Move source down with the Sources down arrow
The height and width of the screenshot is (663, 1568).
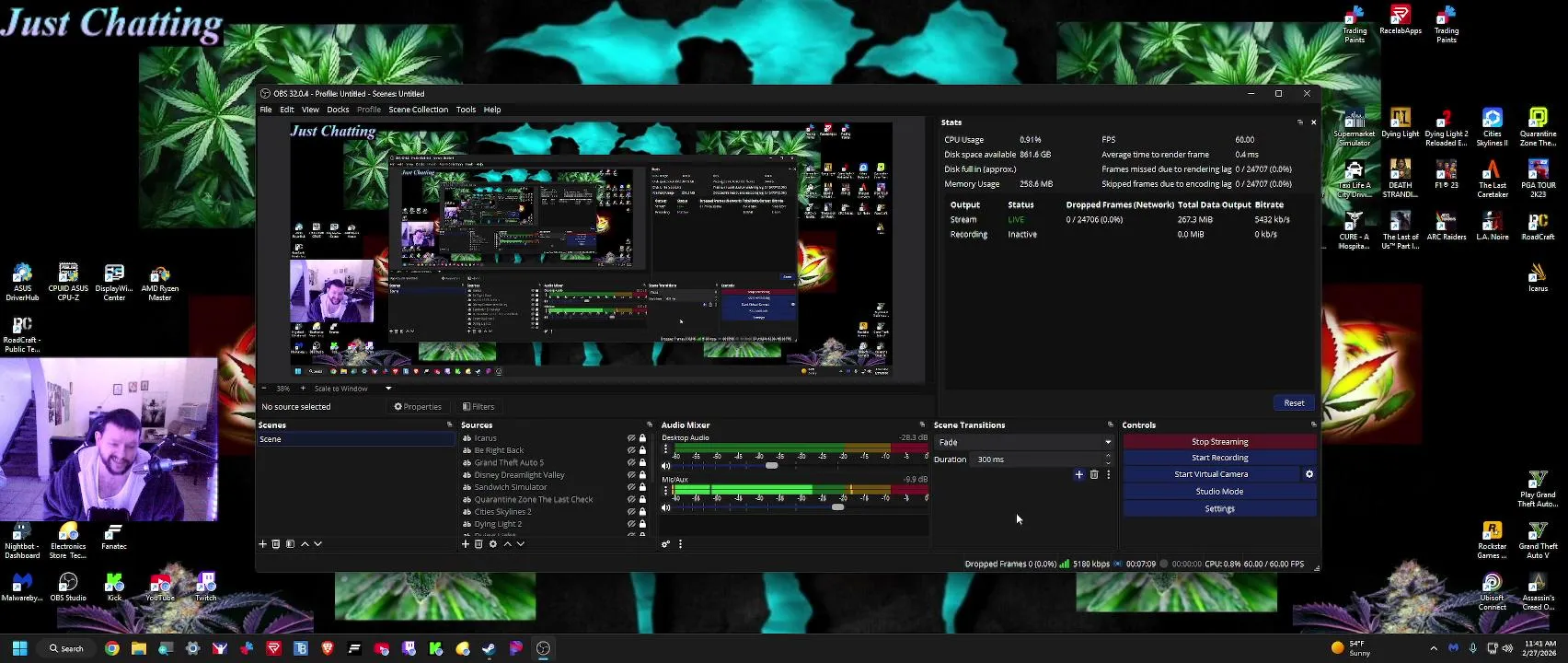click(x=521, y=544)
